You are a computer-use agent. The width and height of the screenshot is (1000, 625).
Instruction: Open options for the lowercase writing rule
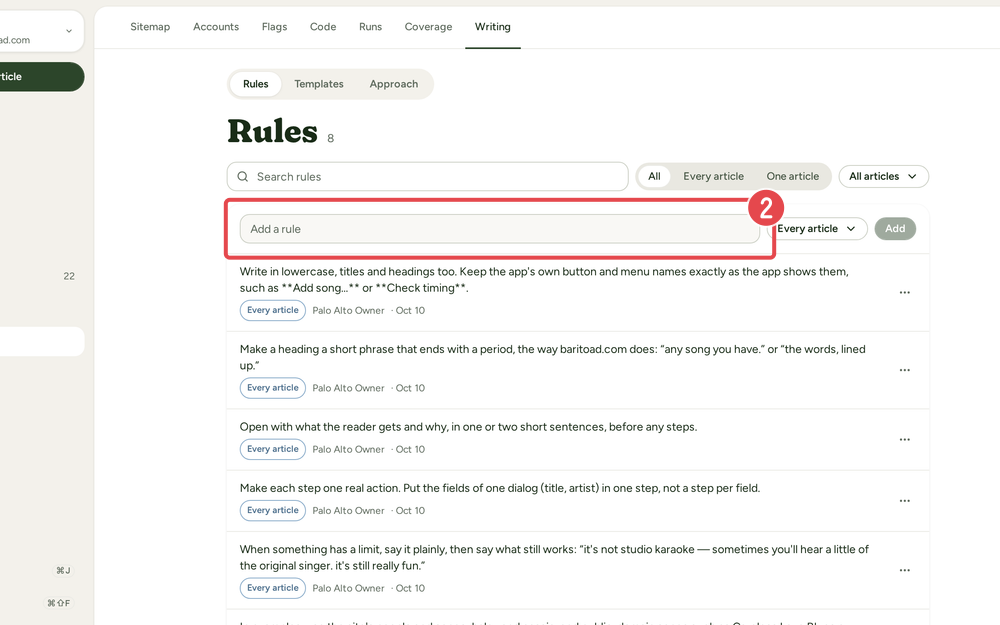(x=904, y=293)
